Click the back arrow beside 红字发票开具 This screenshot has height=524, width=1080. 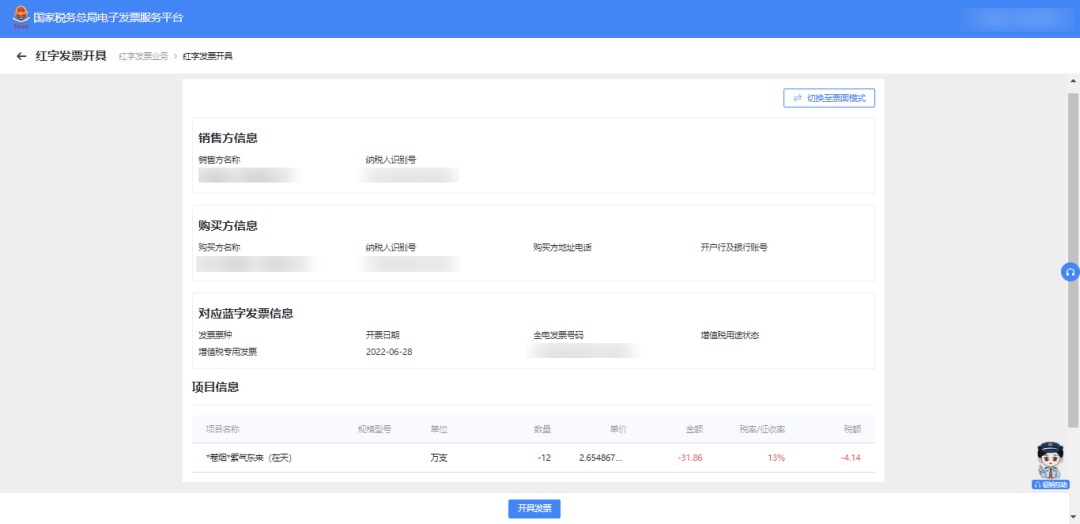pos(21,56)
